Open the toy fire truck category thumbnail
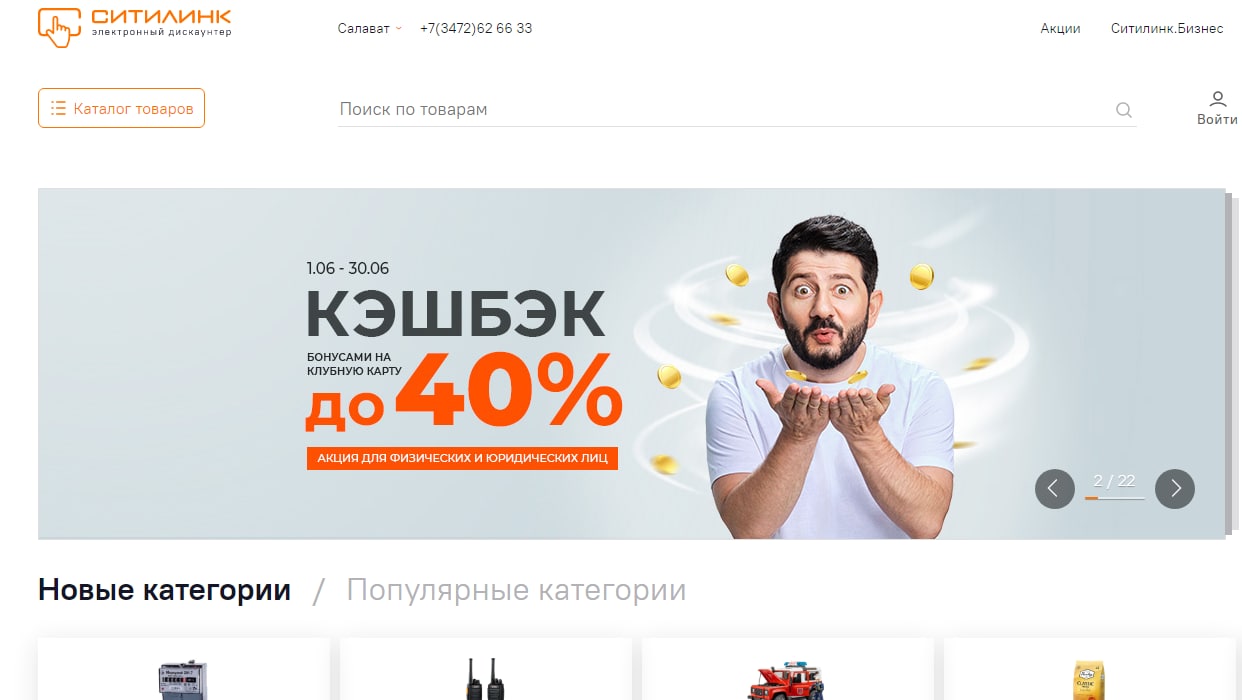Image resolution: width=1242 pixels, height=700 pixels. [x=789, y=680]
